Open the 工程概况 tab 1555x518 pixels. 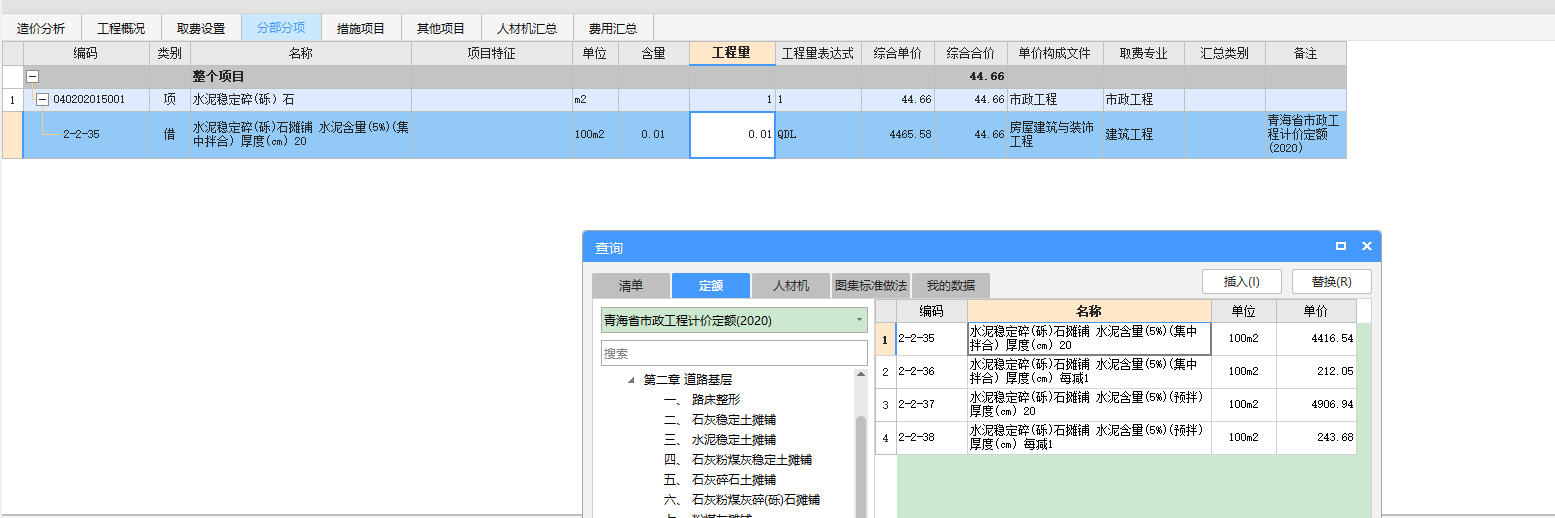[x=121, y=28]
